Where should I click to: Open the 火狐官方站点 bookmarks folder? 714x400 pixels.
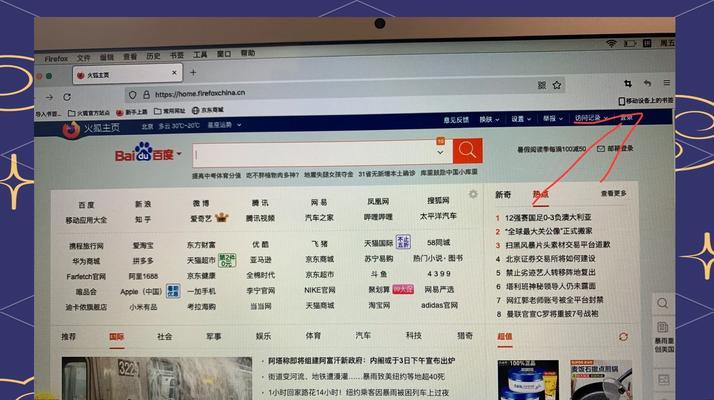pyautogui.click(x=89, y=112)
